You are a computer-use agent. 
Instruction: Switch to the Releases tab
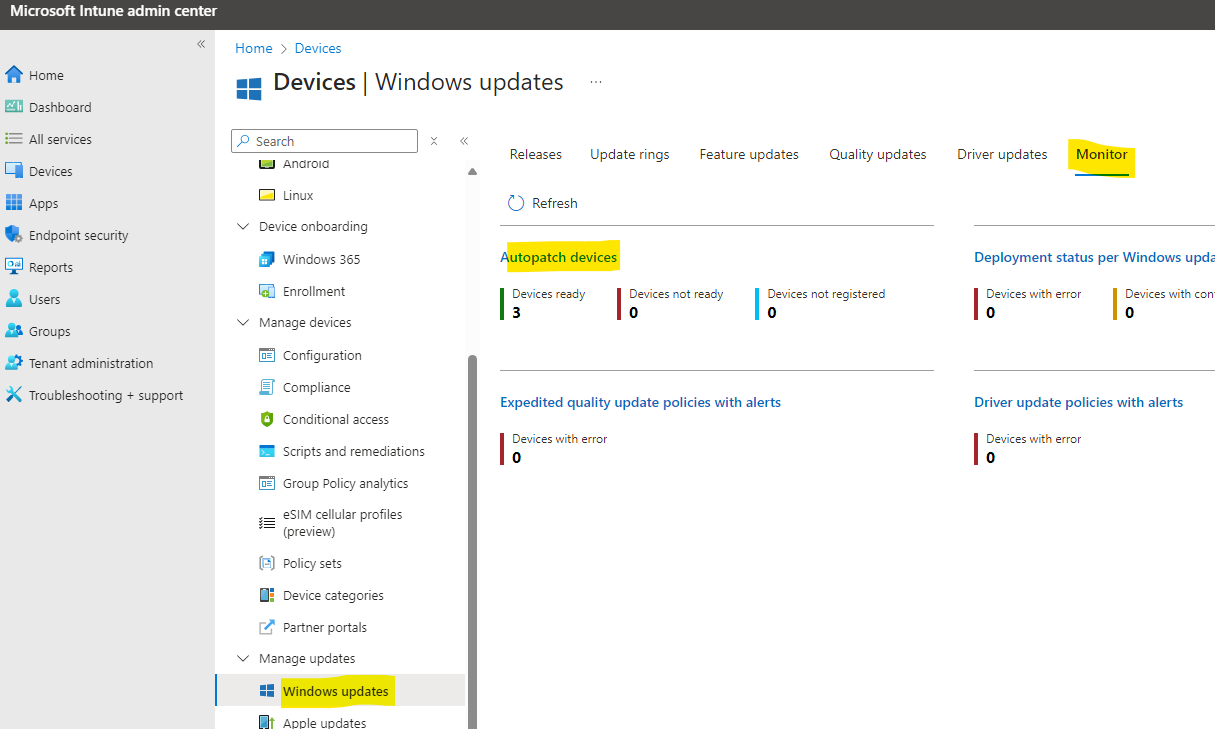[x=536, y=154]
